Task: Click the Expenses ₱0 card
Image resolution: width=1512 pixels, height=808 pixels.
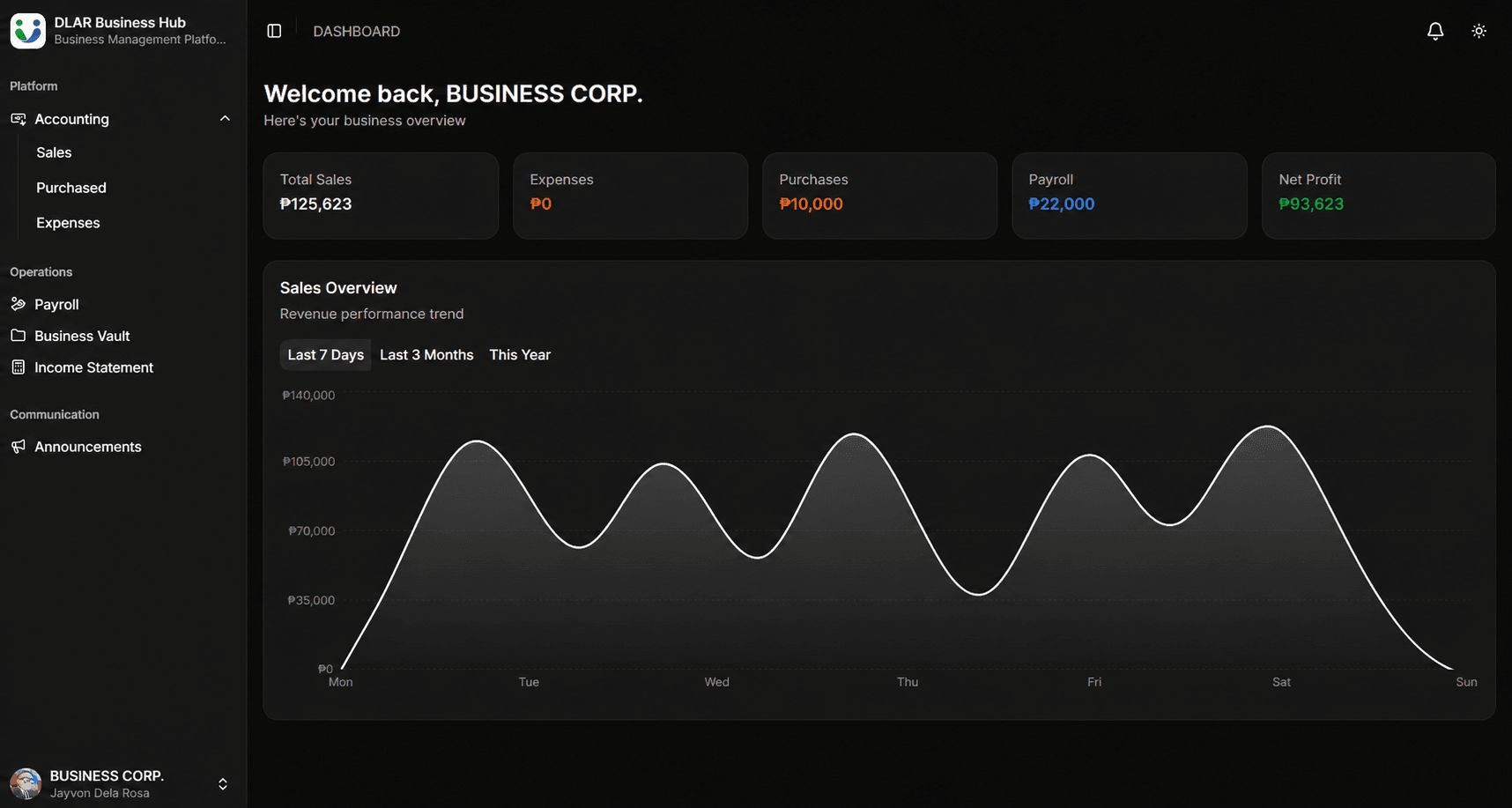Action: point(630,196)
